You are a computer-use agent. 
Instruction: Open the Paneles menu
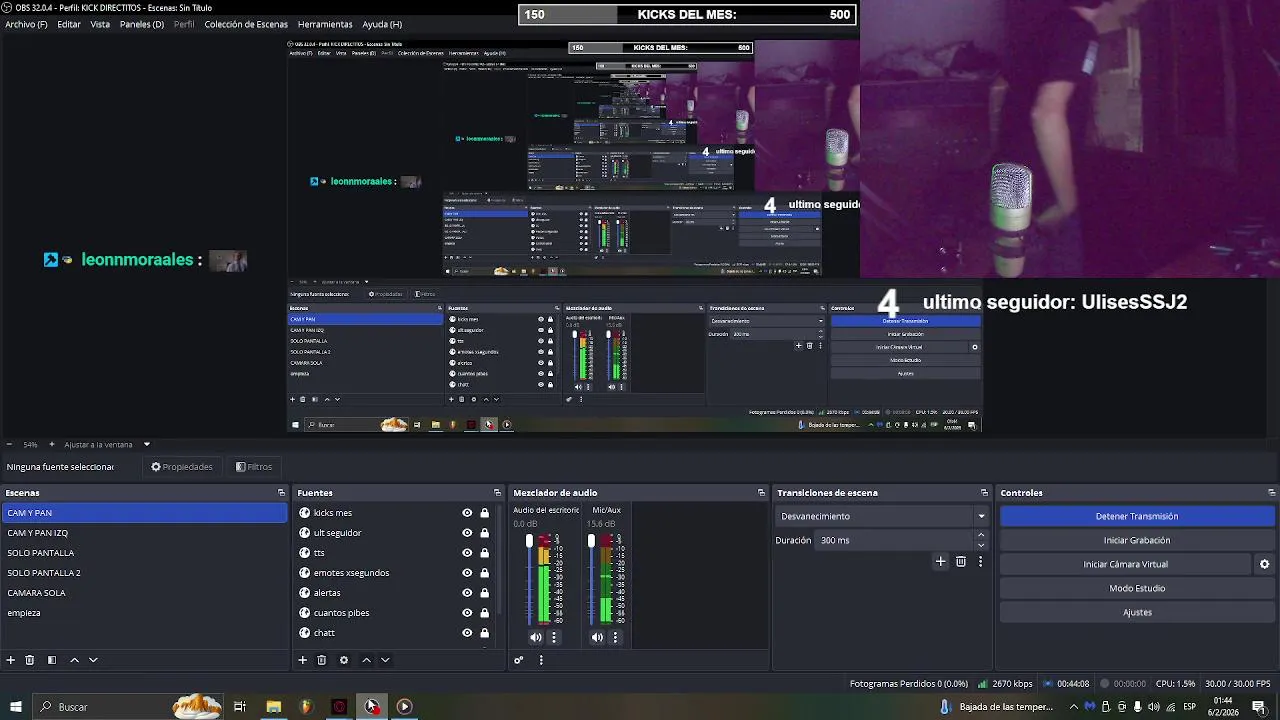click(x=142, y=24)
